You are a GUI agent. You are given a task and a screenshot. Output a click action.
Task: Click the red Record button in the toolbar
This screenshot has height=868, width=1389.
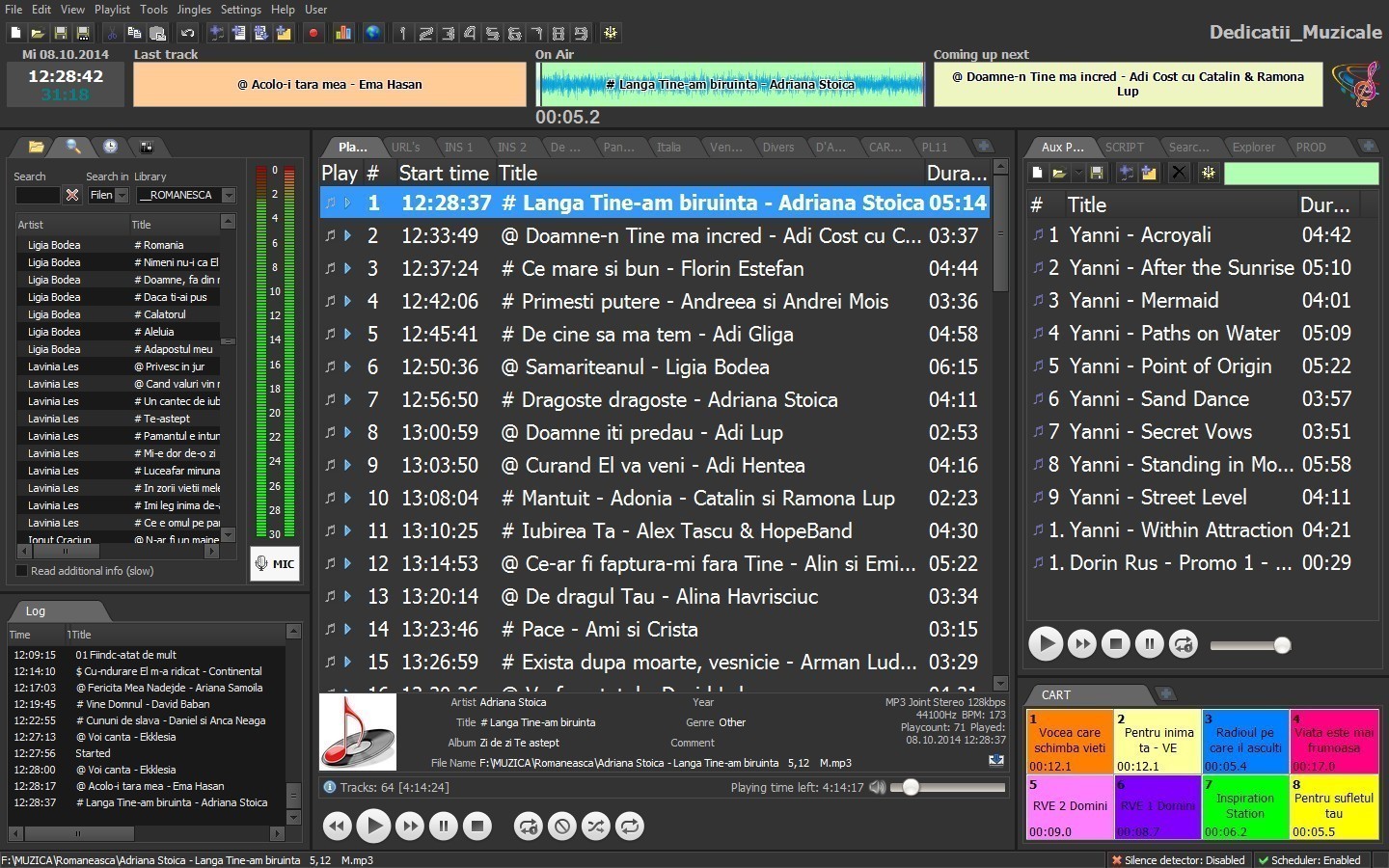pyautogui.click(x=313, y=33)
